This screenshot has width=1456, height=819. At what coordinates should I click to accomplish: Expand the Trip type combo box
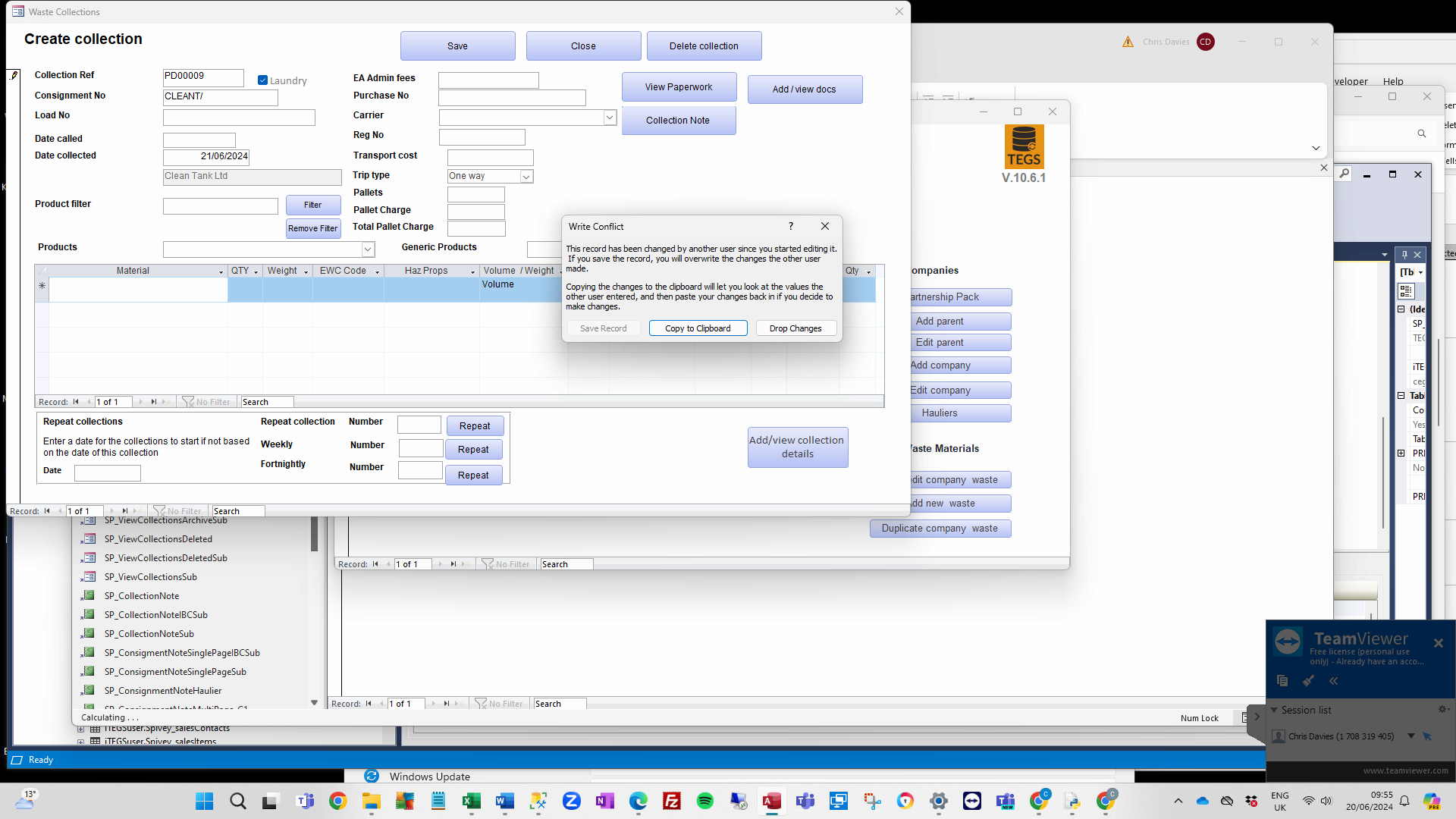pyautogui.click(x=526, y=176)
